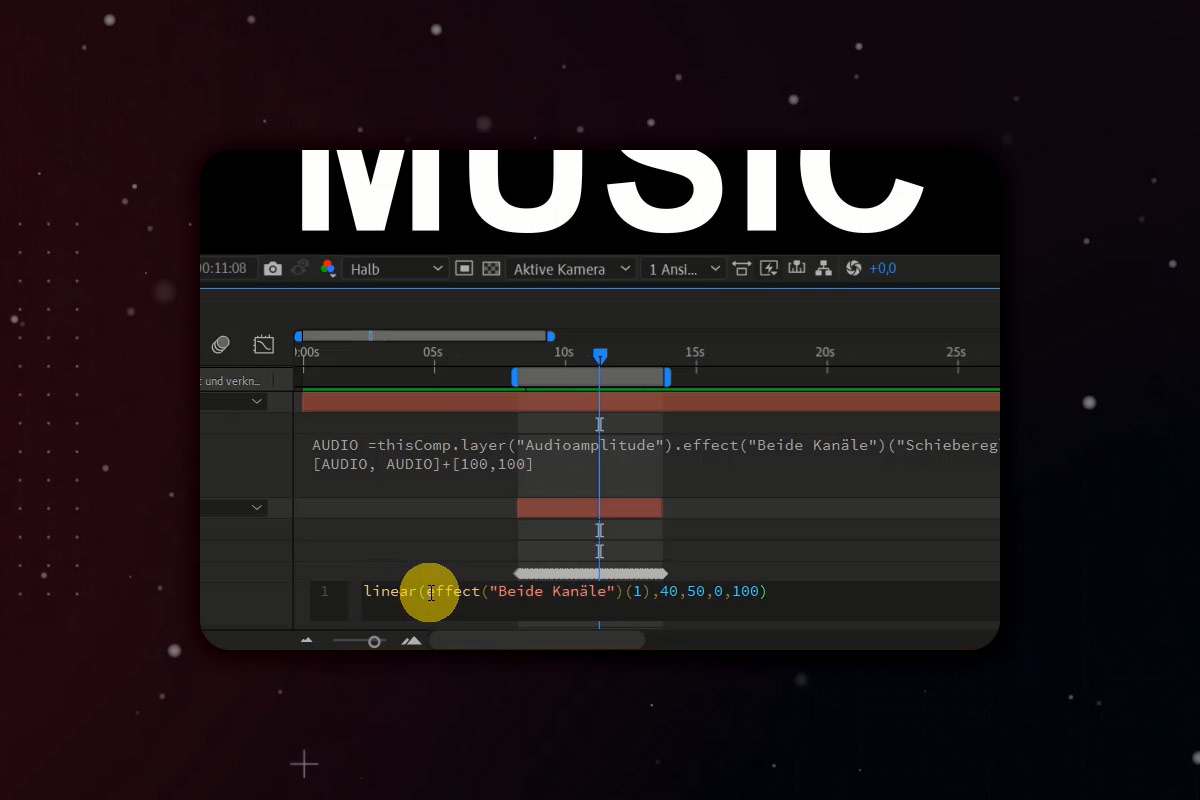Click the 0:00:11:08 timecode display
Image resolution: width=1200 pixels, height=800 pixels.
pos(225,269)
